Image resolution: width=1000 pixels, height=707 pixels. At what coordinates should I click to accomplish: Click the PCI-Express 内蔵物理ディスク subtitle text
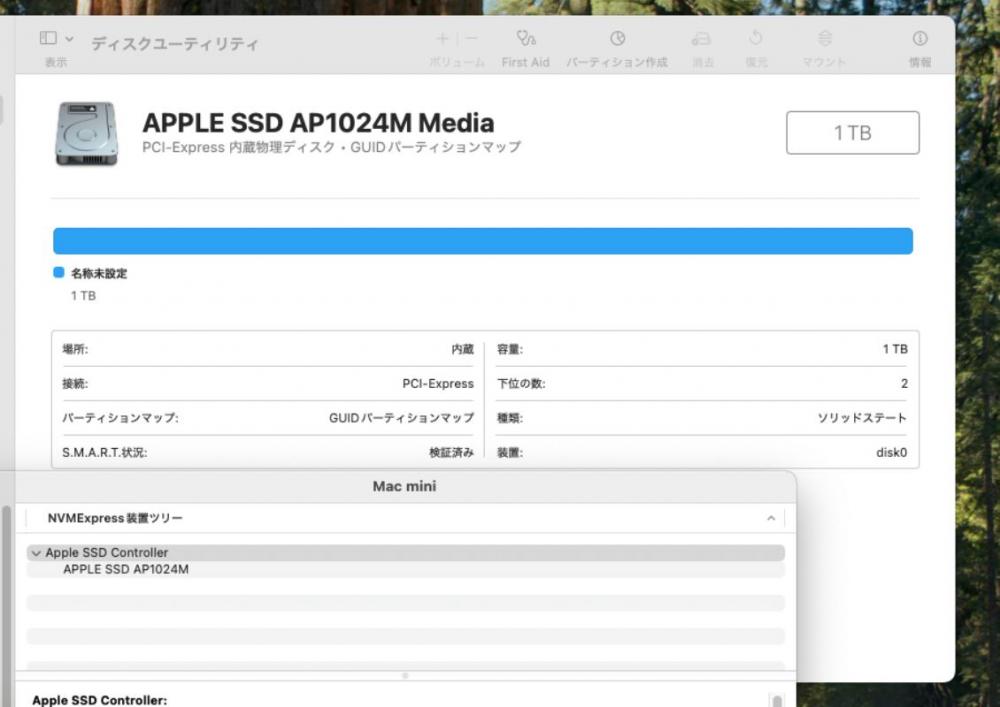(331, 147)
